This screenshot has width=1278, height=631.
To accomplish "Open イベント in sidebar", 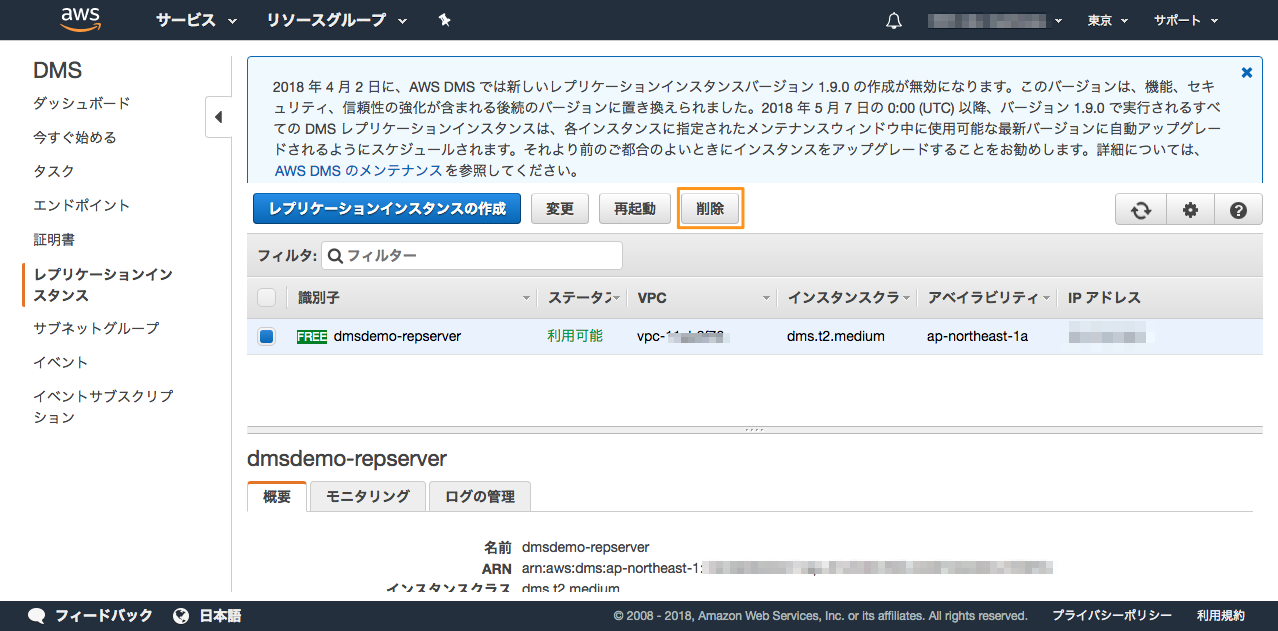I will coord(61,362).
